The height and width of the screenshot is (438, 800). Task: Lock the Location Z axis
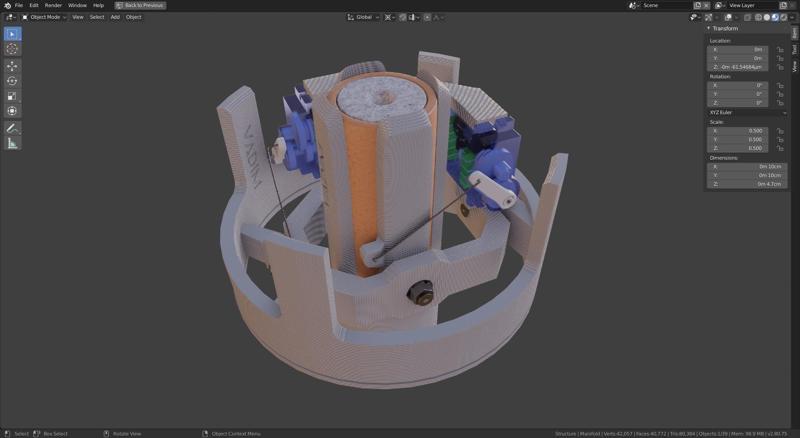click(x=780, y=67)
